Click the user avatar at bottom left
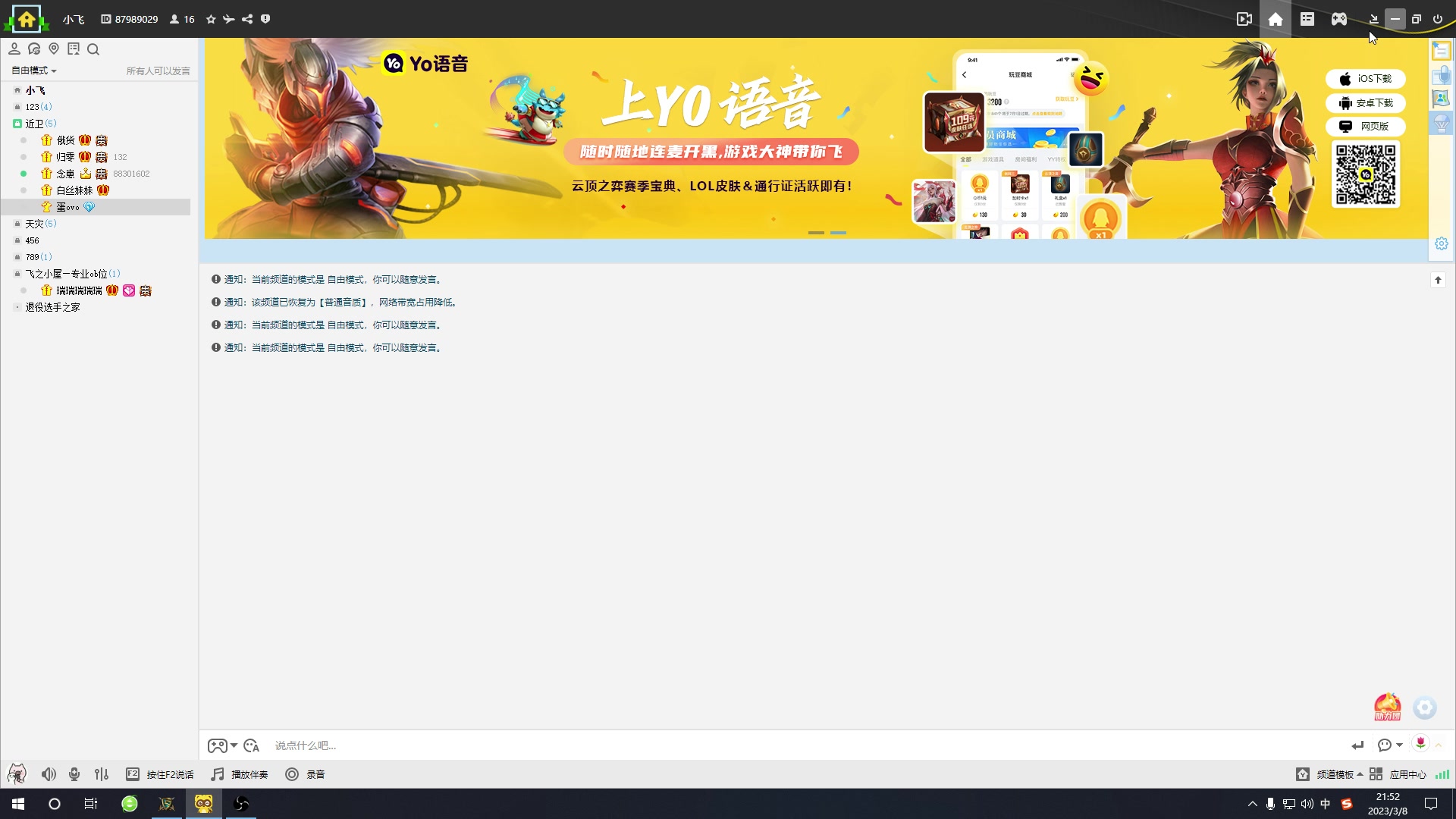The width and height of the screenshot is (1456, 819). click(17, 773)
